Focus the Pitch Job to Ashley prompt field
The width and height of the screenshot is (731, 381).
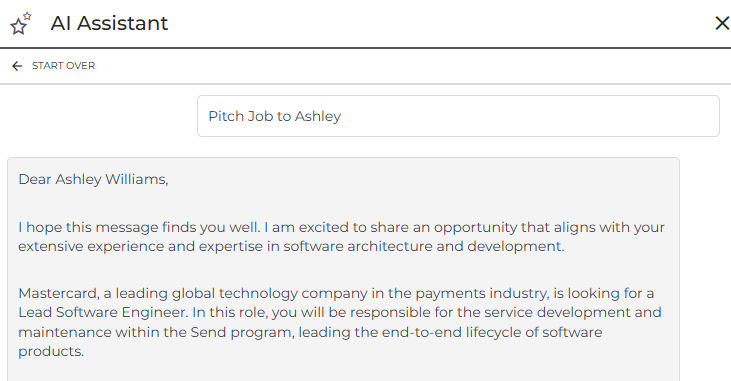tap(458, 116)
